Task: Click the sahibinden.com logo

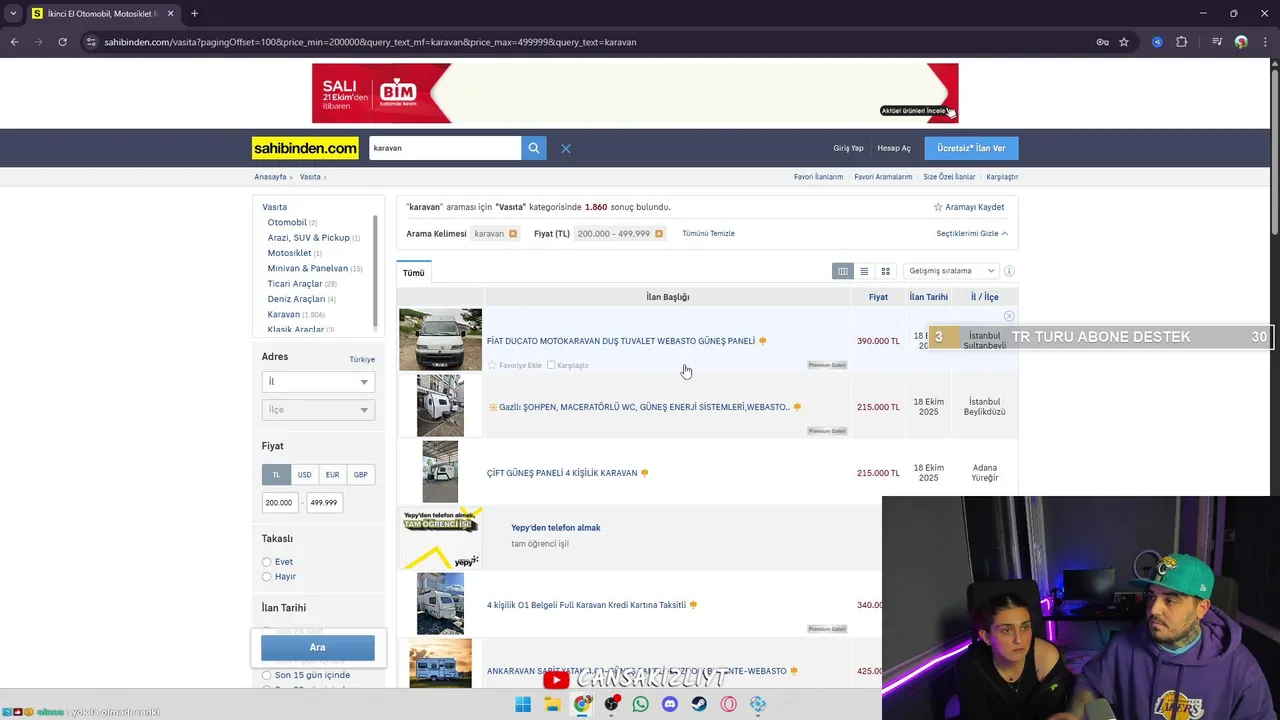Action: [305, 148]
